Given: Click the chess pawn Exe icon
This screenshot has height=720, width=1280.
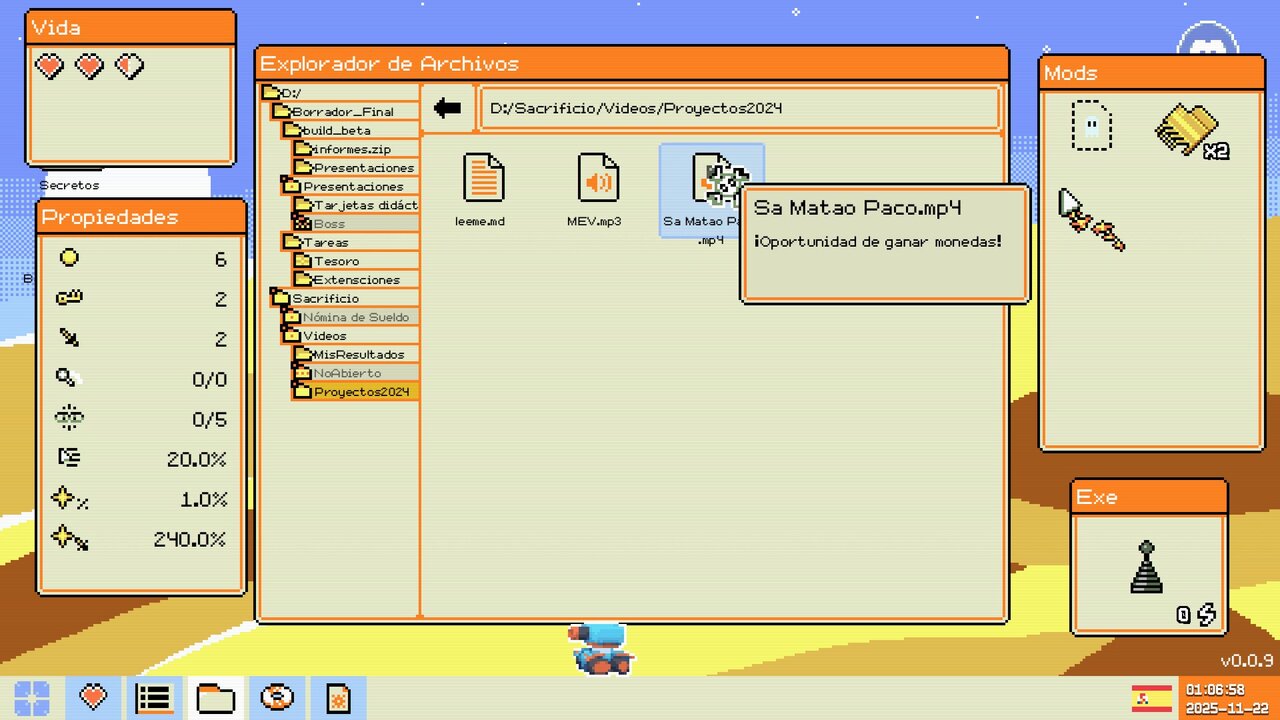Looking at the screenshot, I should pos(1147,567).
